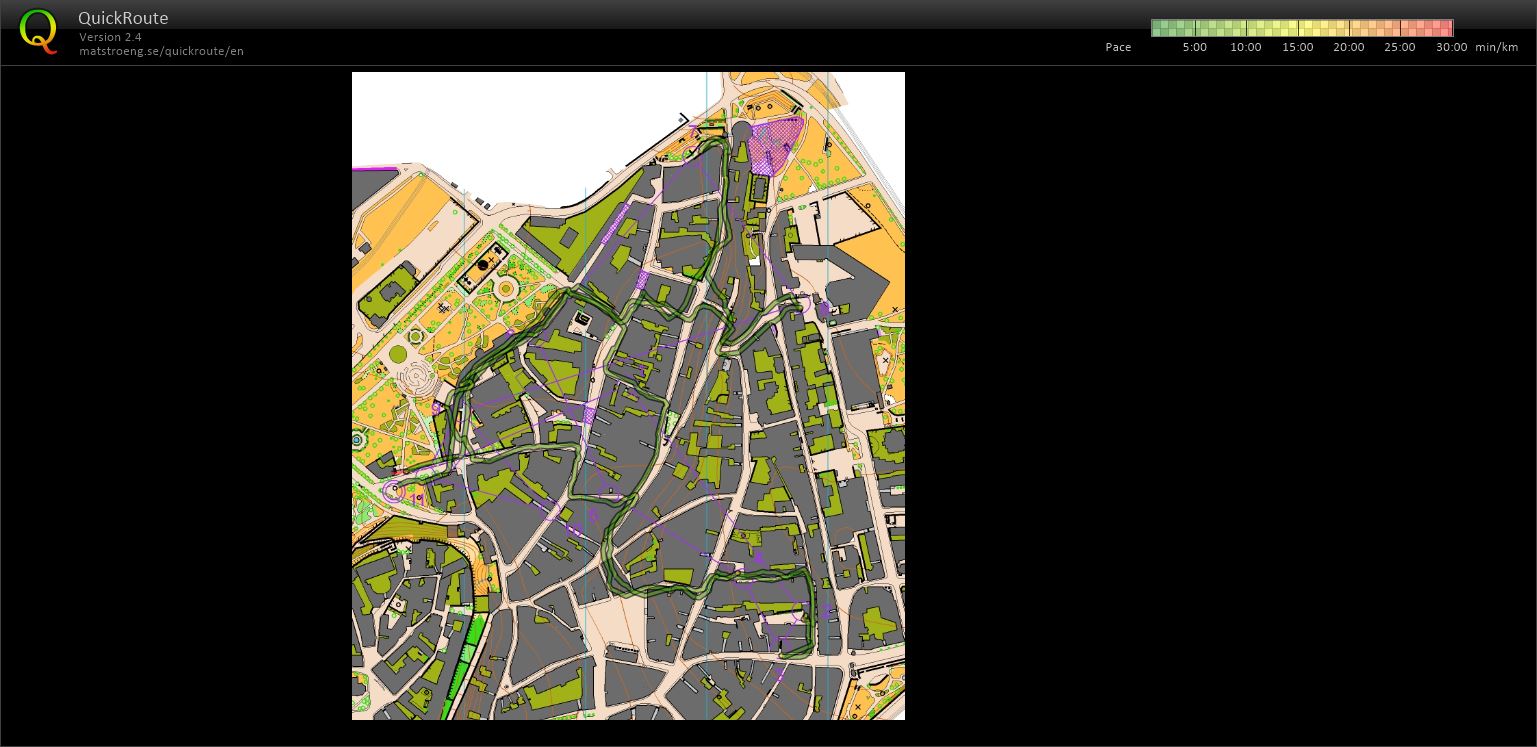Viewport: 1537px width, 747px height.
Task: Click the Pace label in the header
Action: (x=1118, y=47)
